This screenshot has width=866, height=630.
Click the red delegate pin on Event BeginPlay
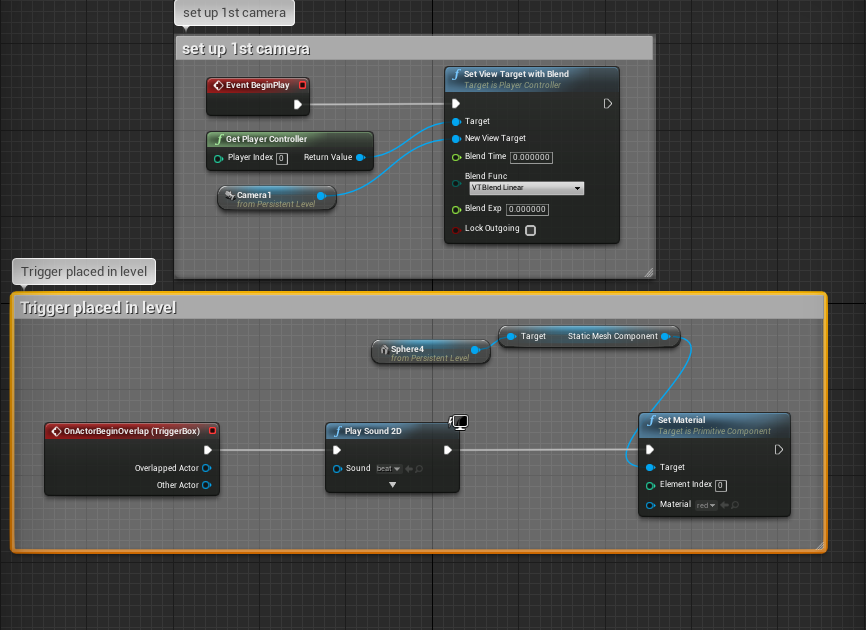[x=303, y=86]
